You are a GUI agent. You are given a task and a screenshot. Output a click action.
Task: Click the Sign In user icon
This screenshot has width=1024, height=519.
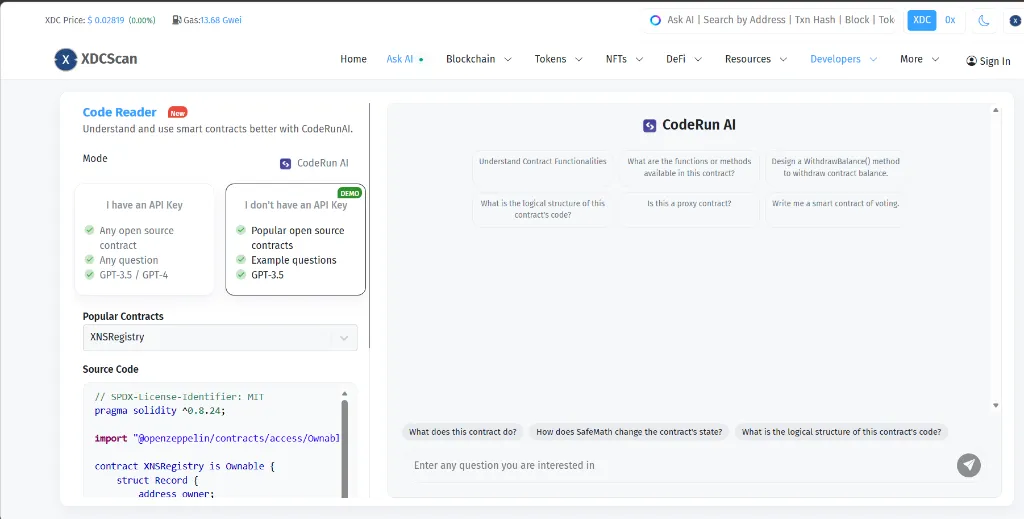tap(972, 61)
